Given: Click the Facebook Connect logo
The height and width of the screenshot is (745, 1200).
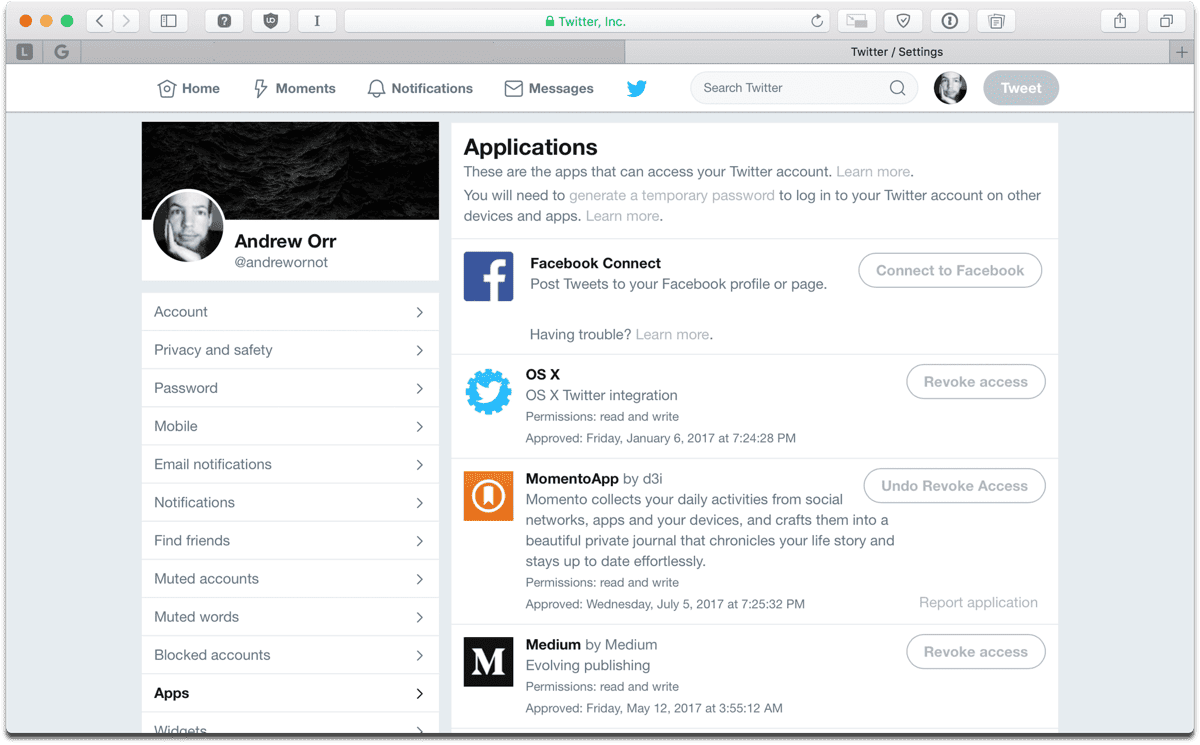Looking at the screenshot, I should click(x=489, y=277).
